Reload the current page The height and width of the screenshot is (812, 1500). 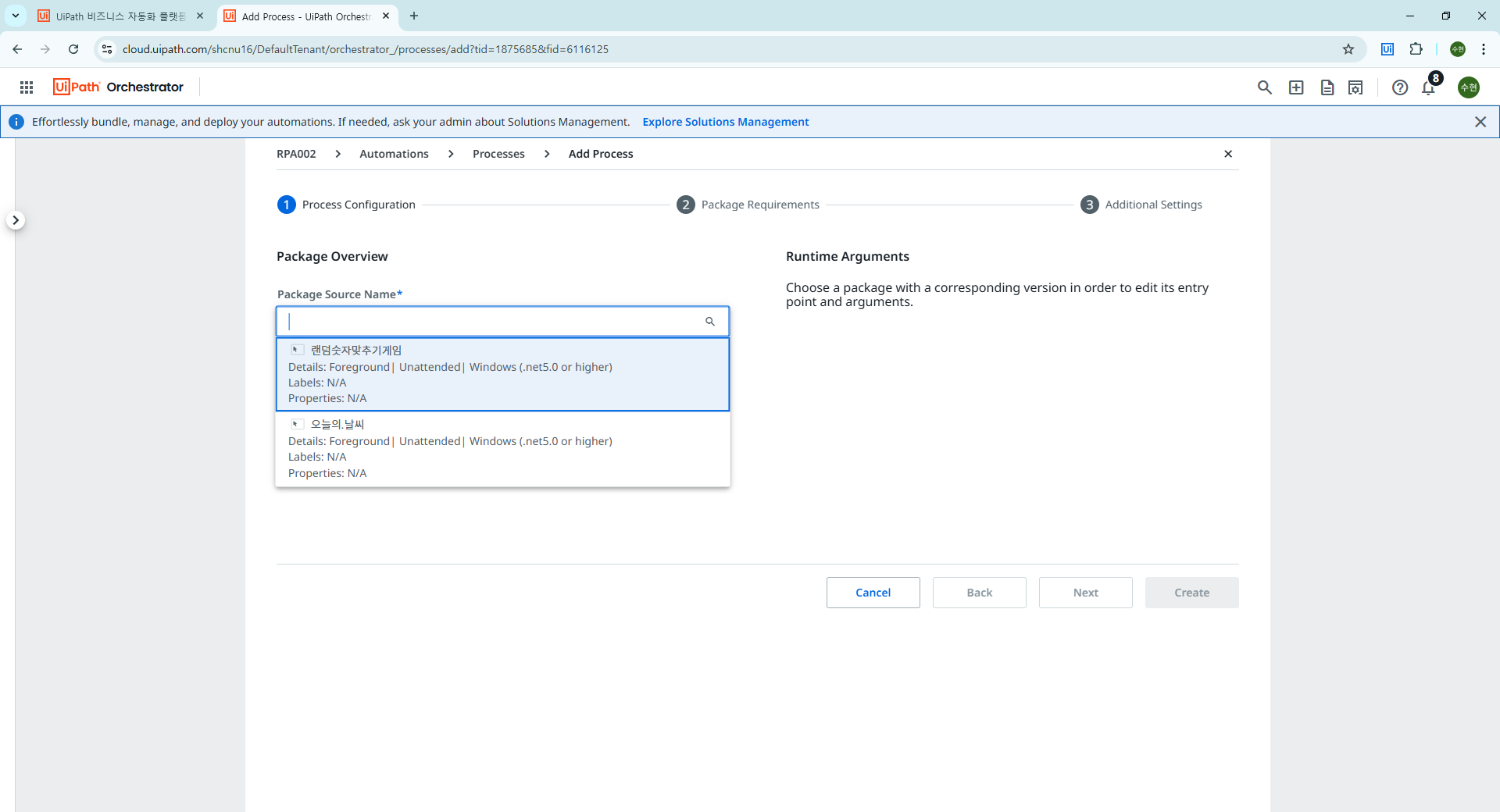[x=73, y=49]
